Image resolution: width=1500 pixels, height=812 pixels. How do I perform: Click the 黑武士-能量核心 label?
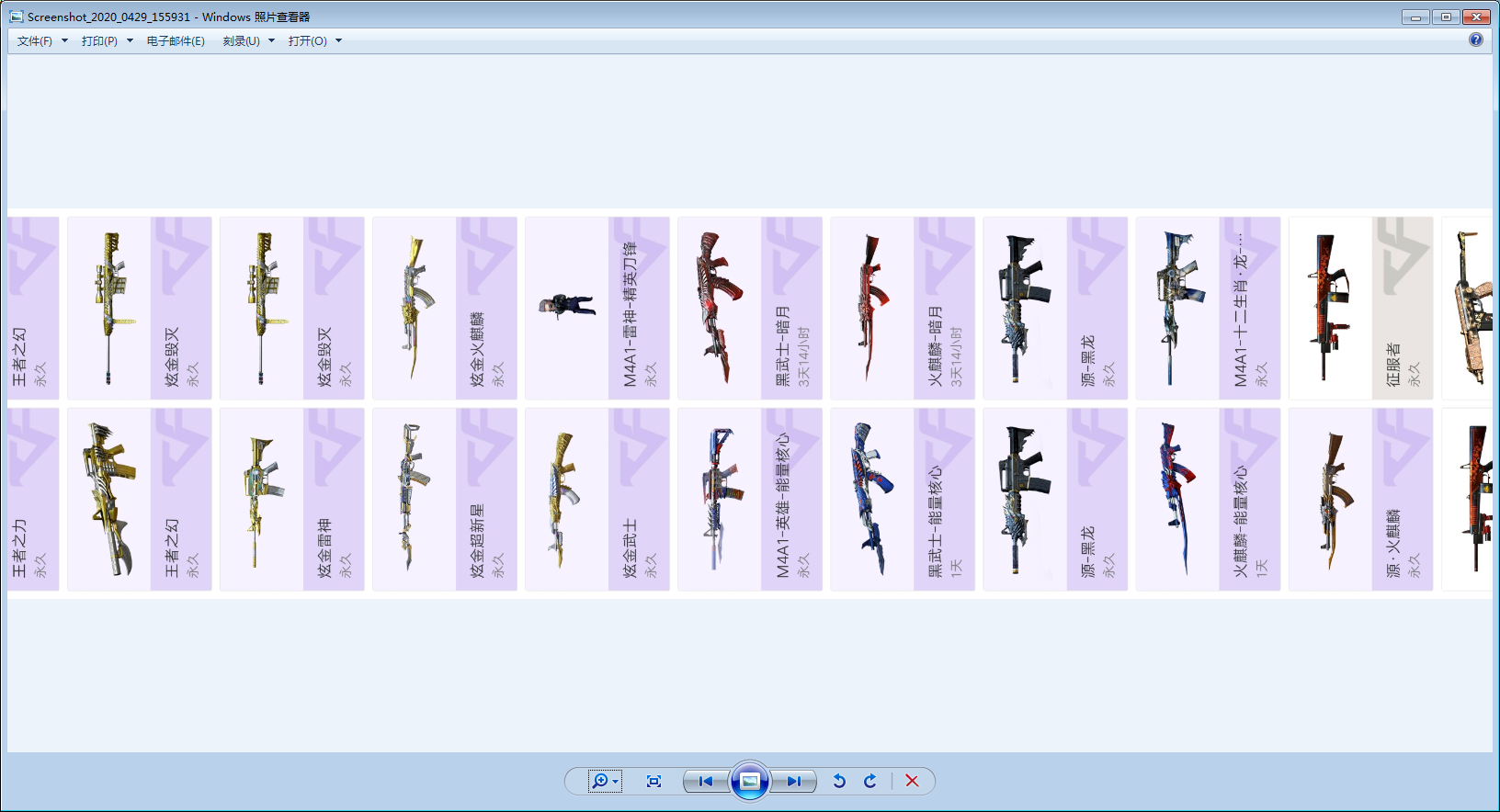pyautogui.click(x=935, y=521)
